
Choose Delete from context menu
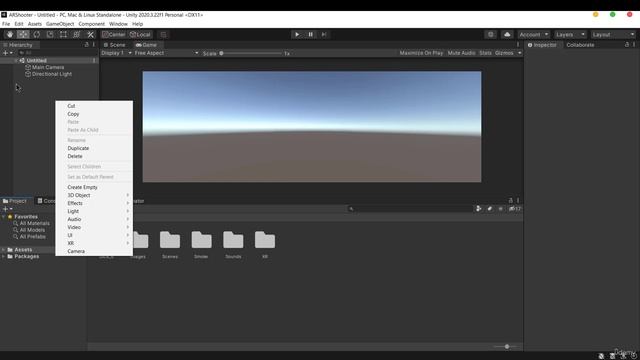94,156
